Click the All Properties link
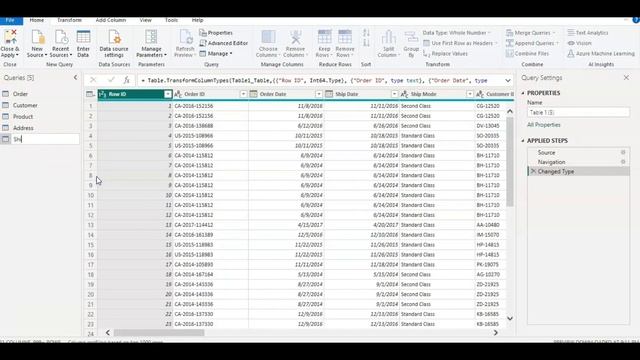Viewport: 640px width, 360px height. [544, 125]
